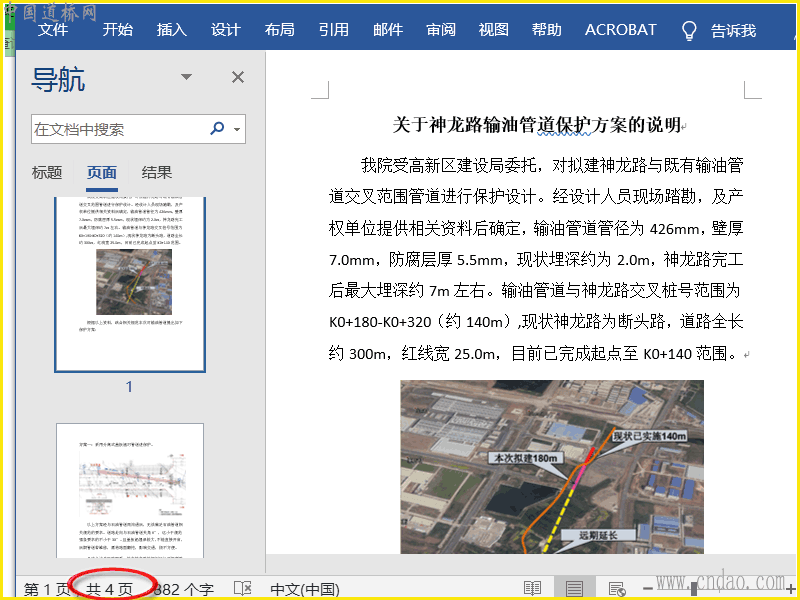Open the 插入 ribbon tab
The height and width of the screenshot is (600, 800).
pyautogui.click(x=171, y=30)
